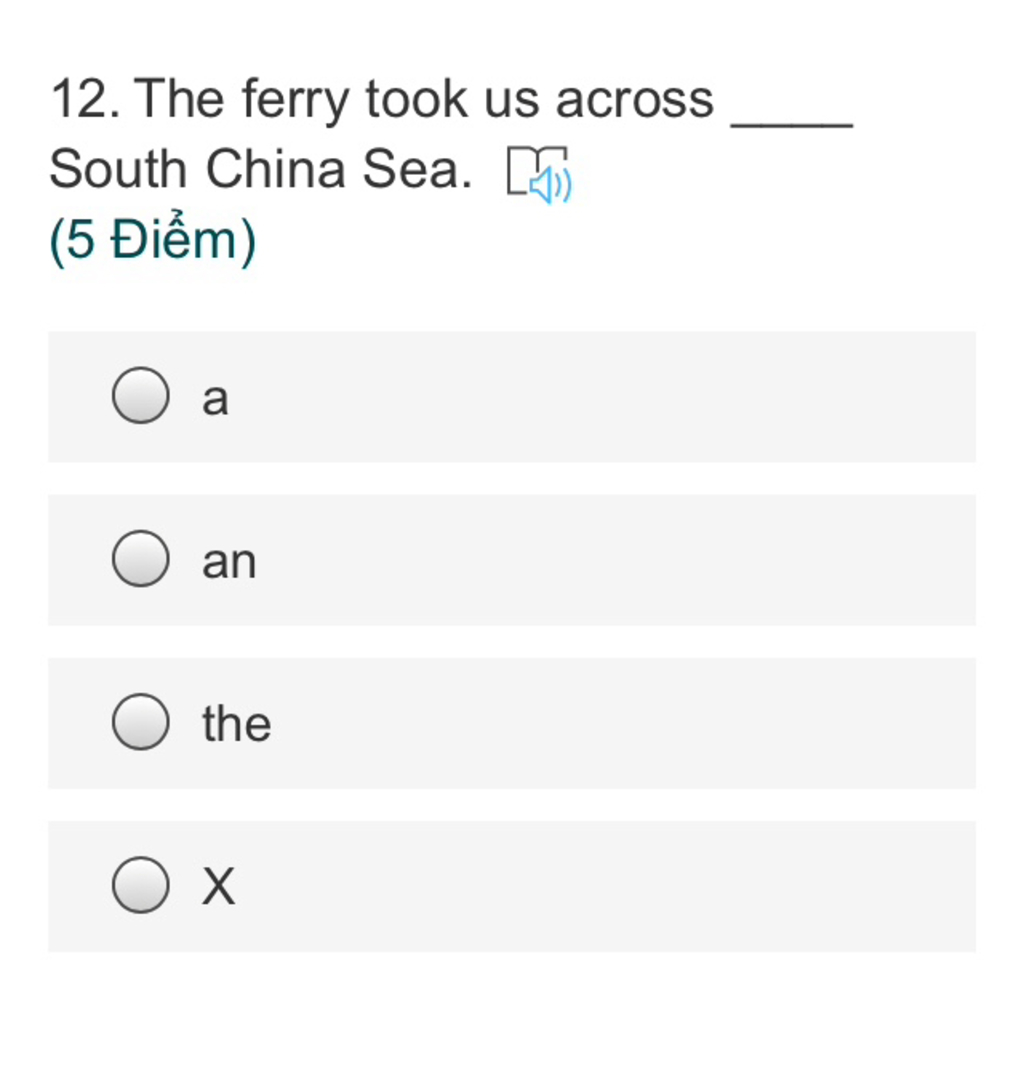Screen dimensions: 1024x1069
Task: Click the question number '12.'
Action: 86,100
